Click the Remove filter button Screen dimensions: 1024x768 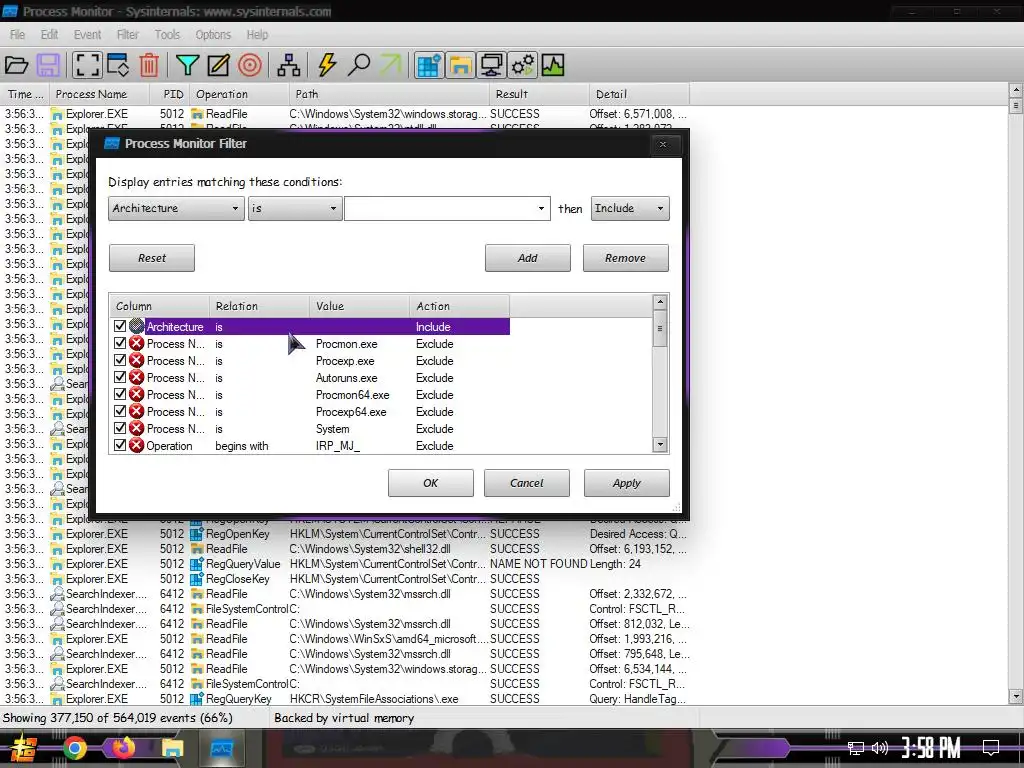coord(626,258)
